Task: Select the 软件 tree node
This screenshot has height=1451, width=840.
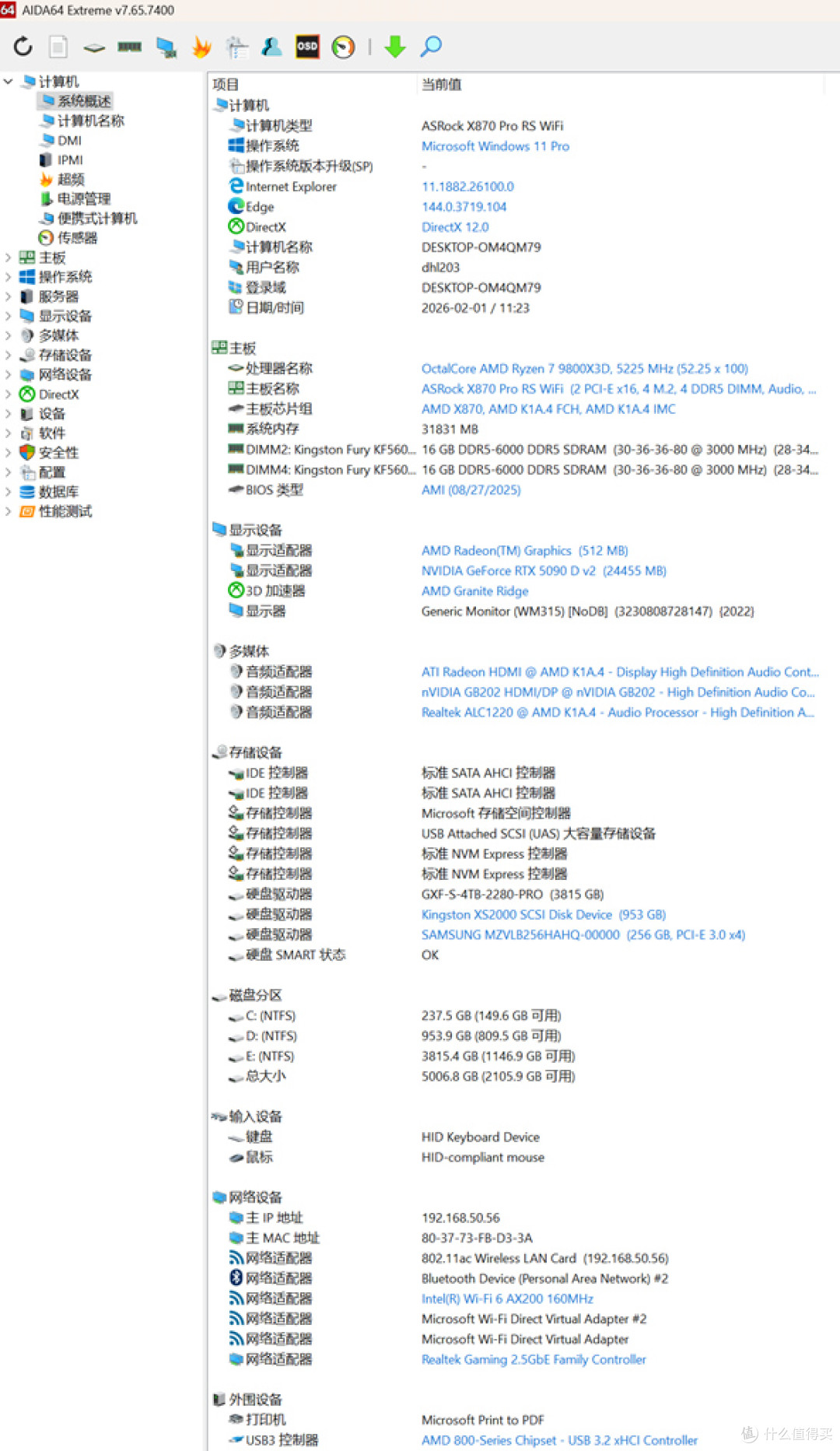Action: coord(43,433)
